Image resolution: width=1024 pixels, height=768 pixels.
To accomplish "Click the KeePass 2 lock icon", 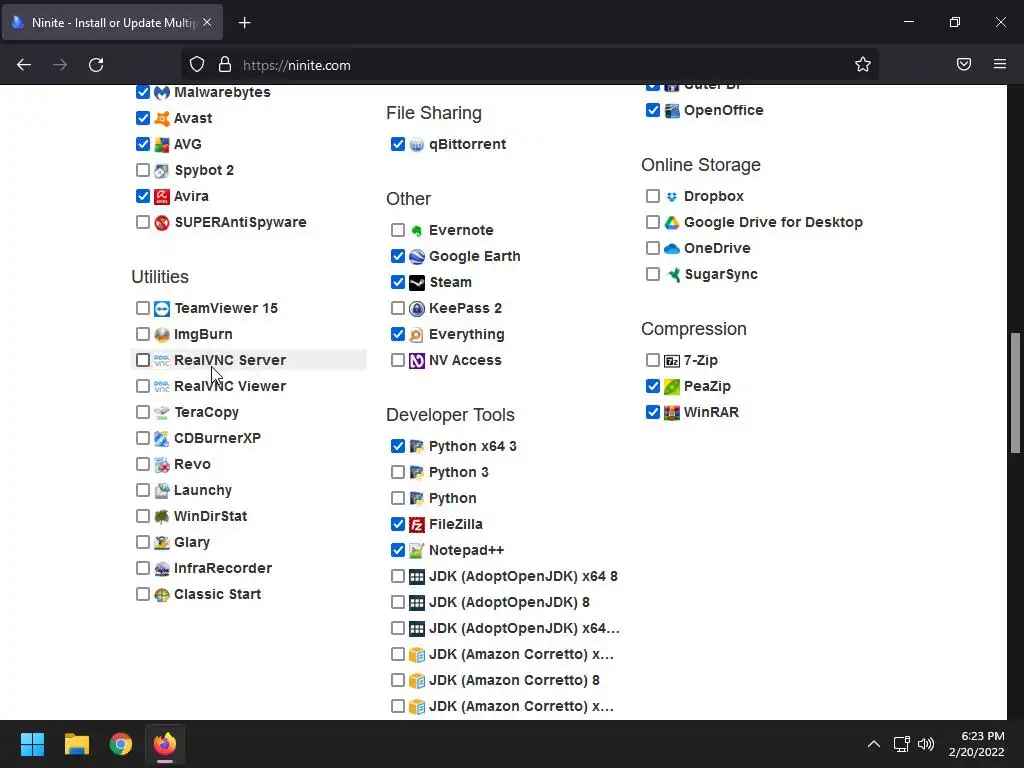I will [x=417, y=308].
